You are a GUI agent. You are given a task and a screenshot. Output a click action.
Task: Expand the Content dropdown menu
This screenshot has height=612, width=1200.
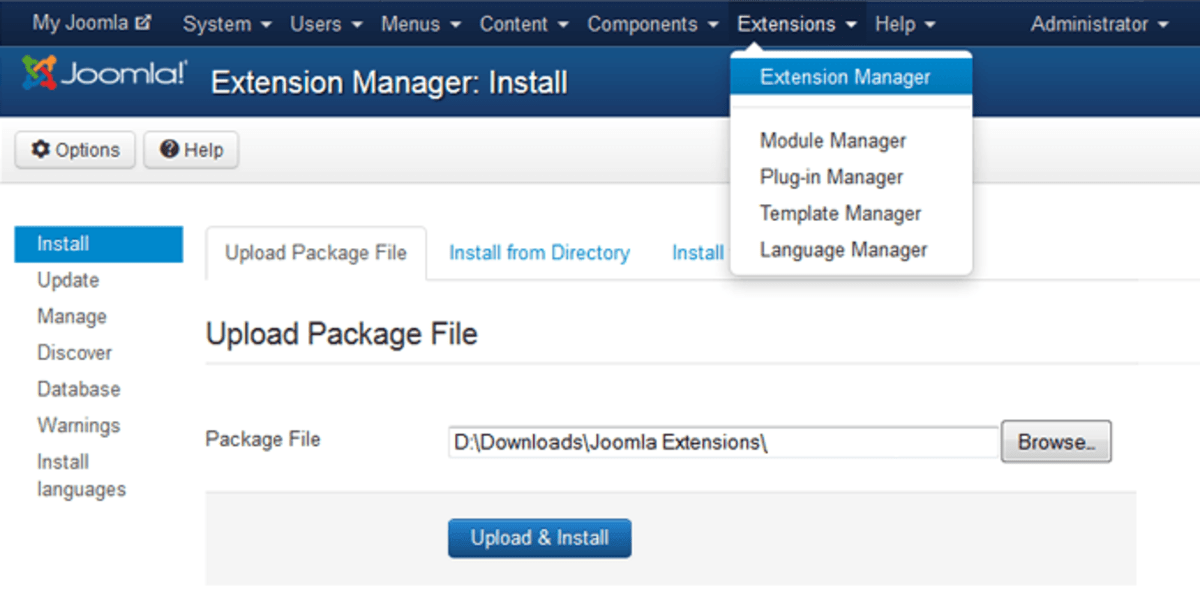(x=524, y=24)
